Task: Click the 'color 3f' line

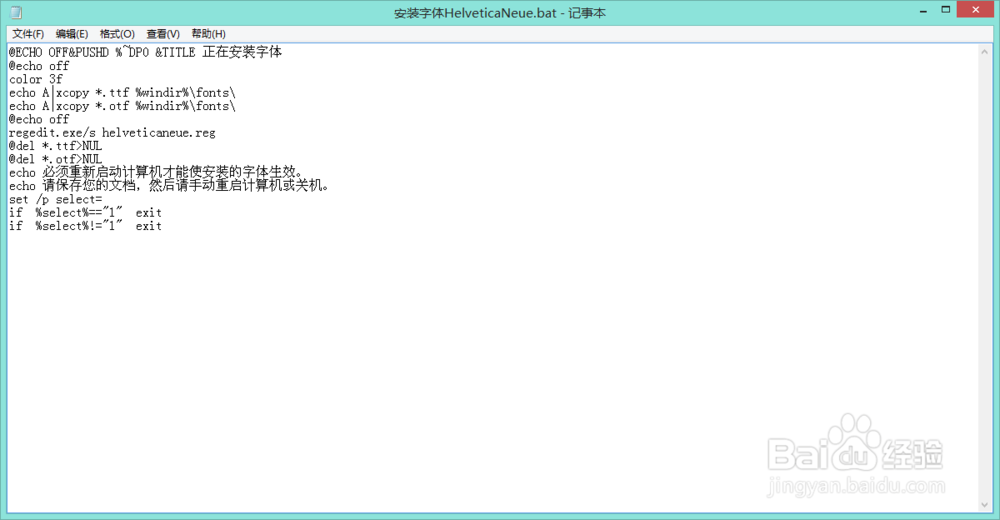Action: (36, 79)
